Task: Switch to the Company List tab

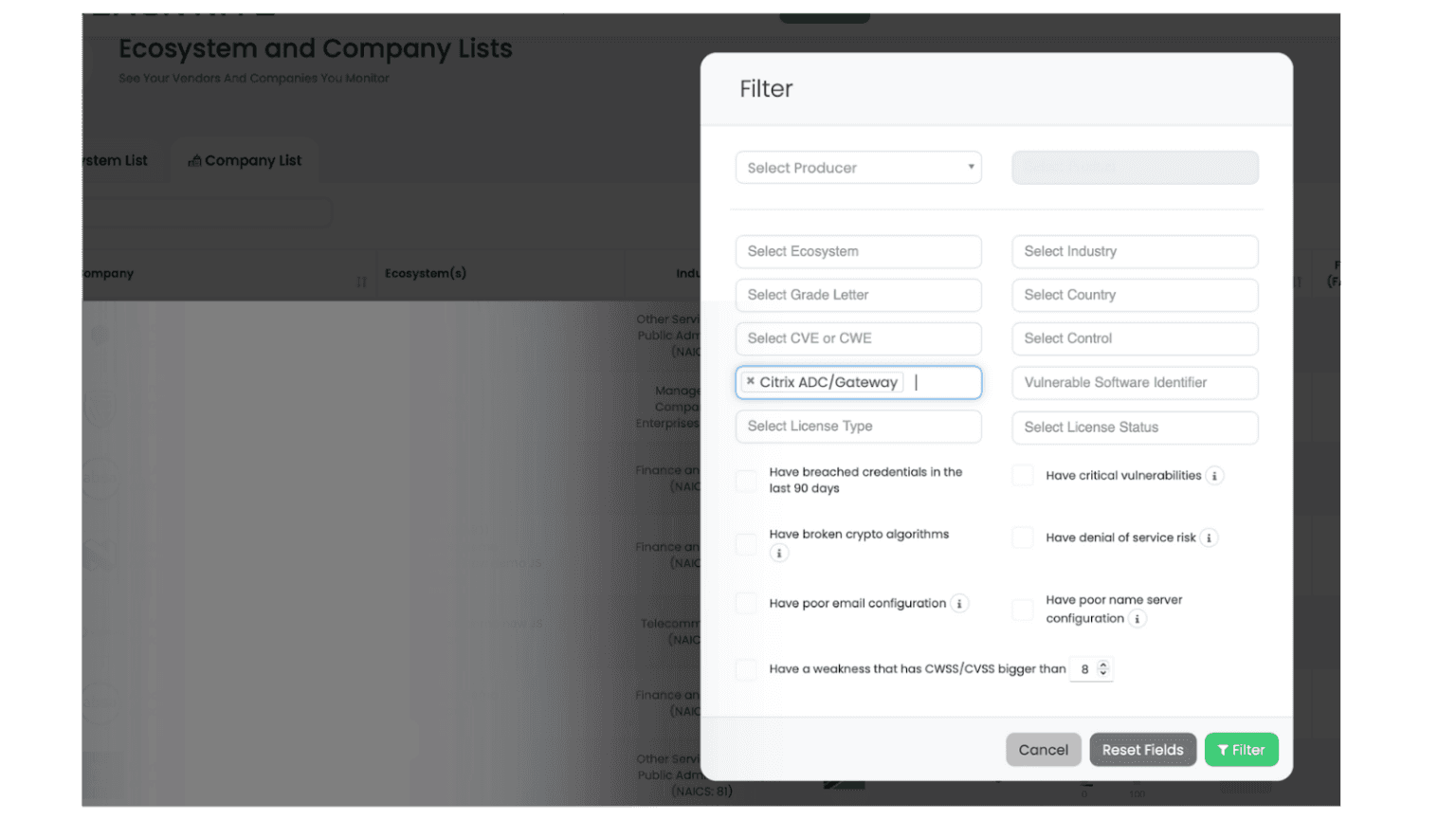Action: [x=246, y=160]
